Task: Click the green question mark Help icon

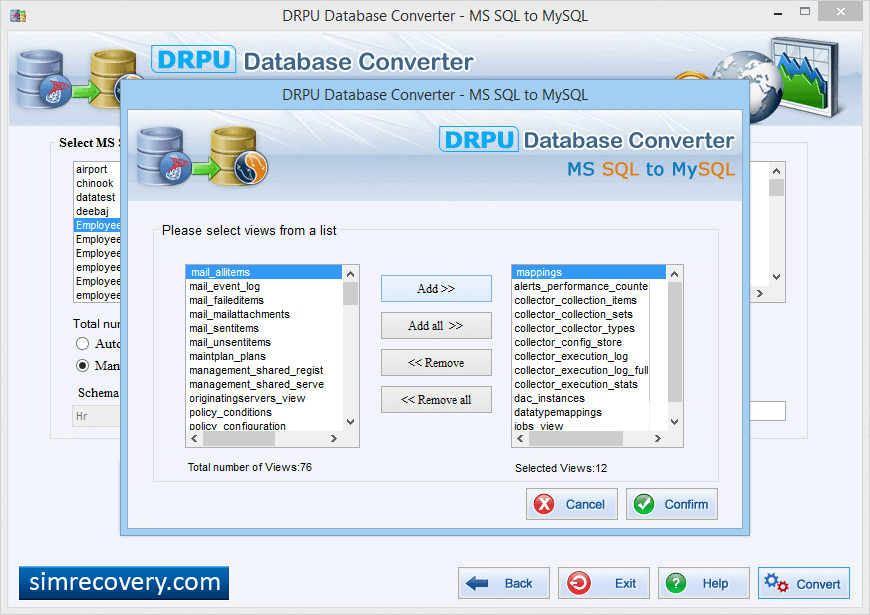Action: (676, 583)
